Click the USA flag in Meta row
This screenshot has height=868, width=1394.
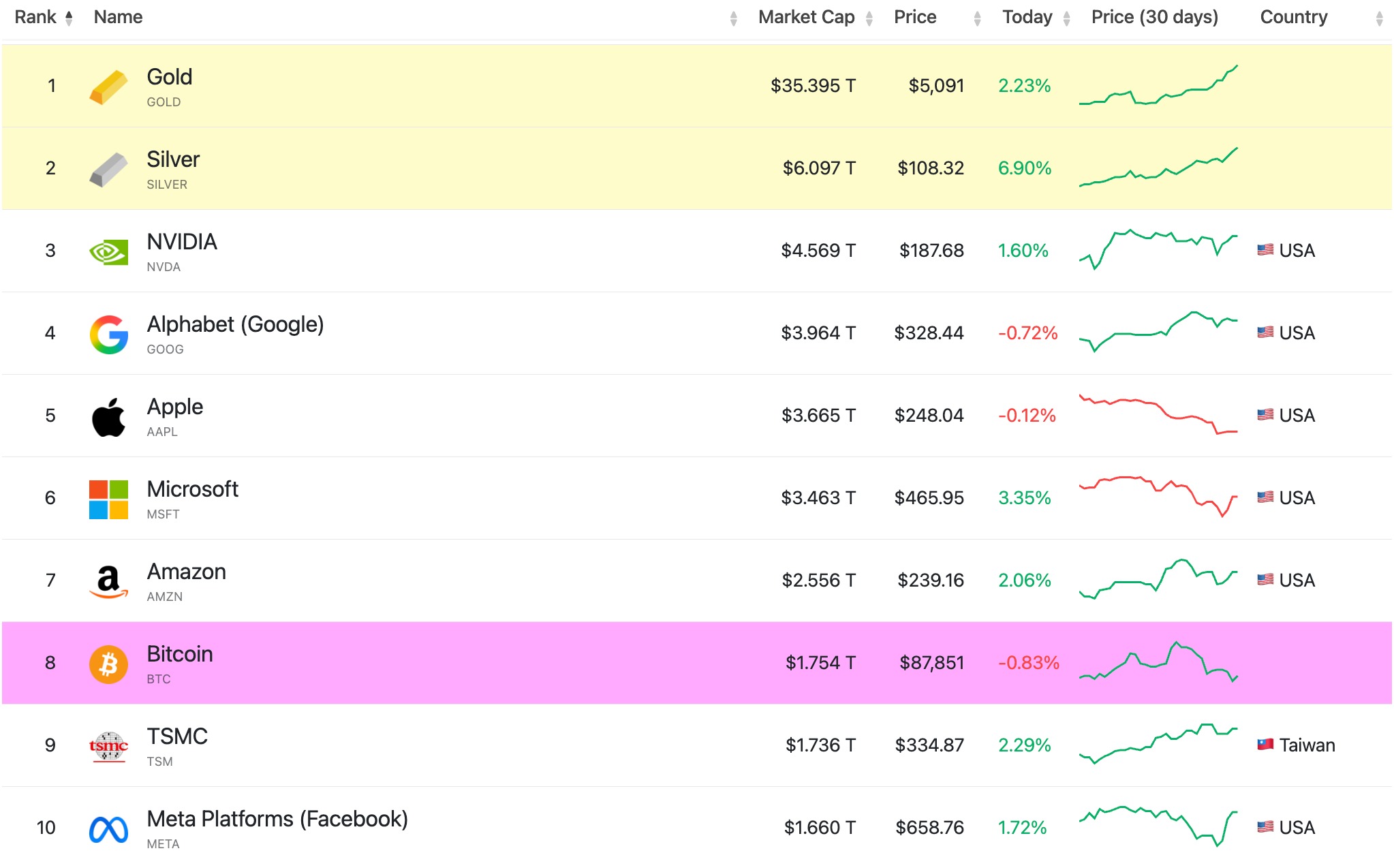tap(1265, 827)
